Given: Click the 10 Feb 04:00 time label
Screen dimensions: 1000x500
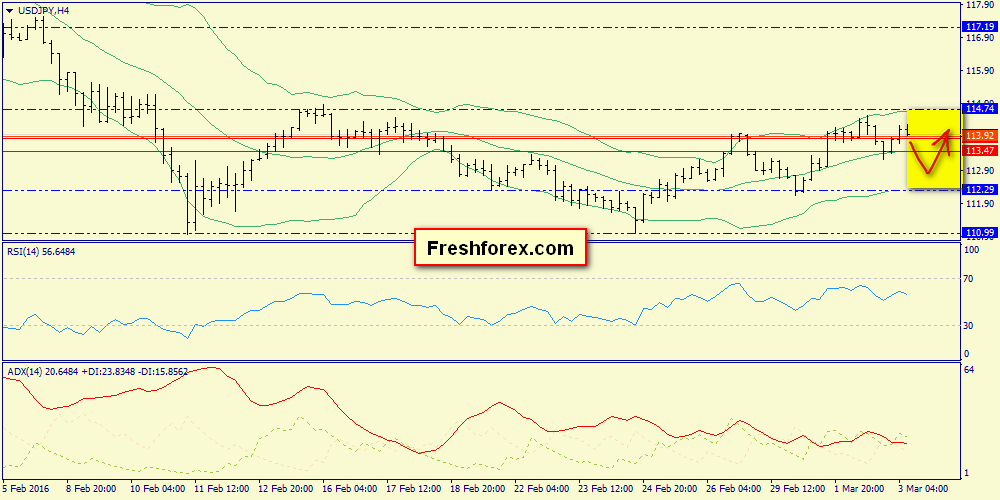Looking at the screenshot, I should pyautogui.click(x=157, y=489).
